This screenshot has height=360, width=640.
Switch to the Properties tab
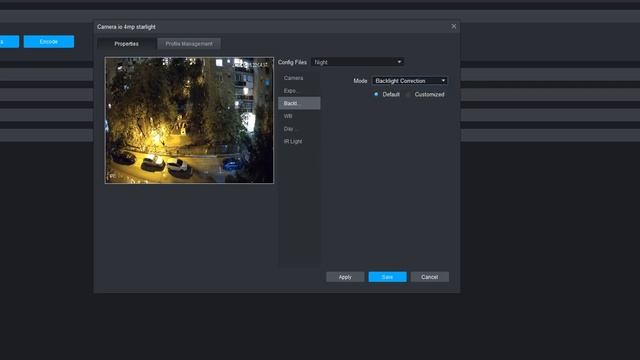click(x=127, y=44)
